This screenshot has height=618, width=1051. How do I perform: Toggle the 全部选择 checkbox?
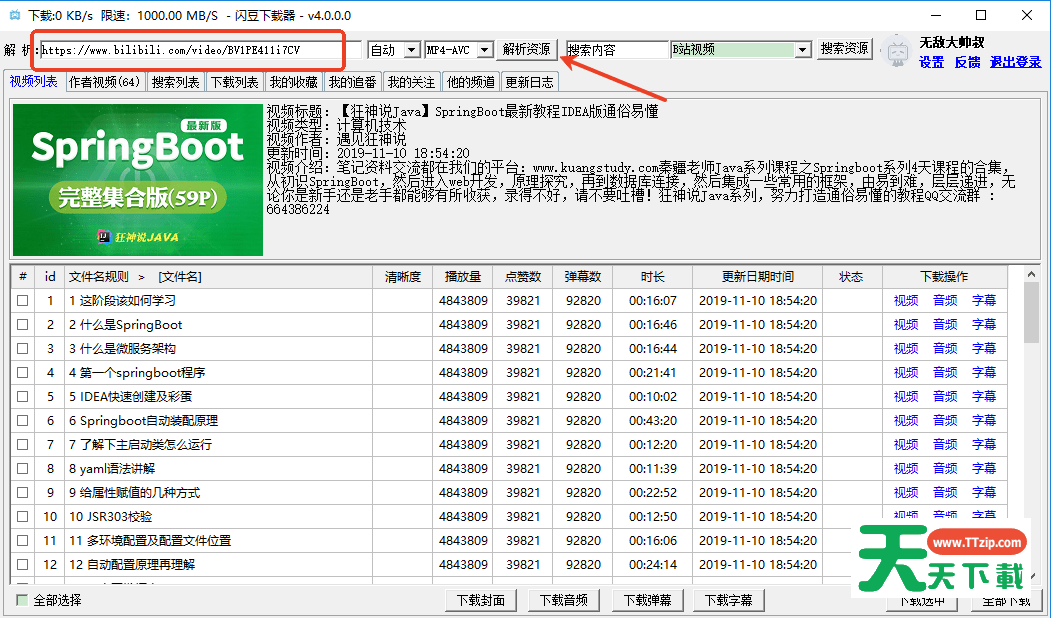(x=23, y=600)
